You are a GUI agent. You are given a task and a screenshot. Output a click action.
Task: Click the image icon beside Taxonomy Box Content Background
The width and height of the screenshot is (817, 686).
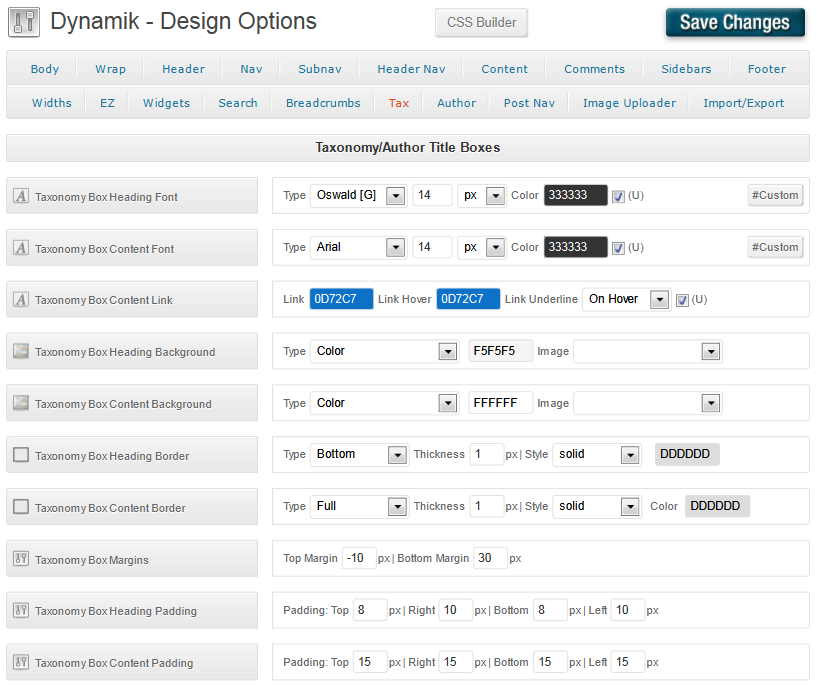click(x=21, y=403)
